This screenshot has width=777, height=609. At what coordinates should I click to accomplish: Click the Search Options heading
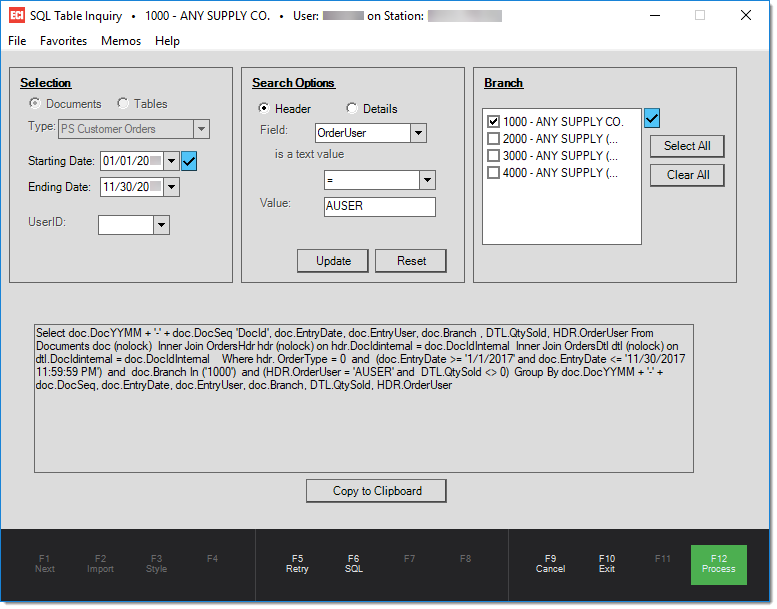(293, 83)
